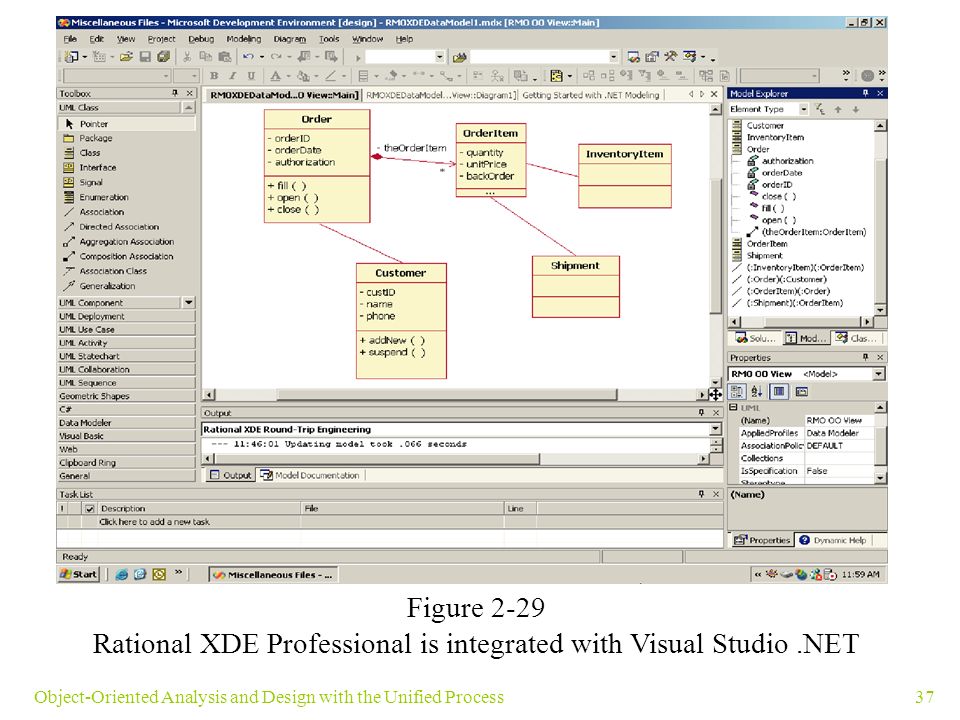Select the Customer class in the diagram
Image resolution: width=960 pixels, height=720 pixels.
401,321
